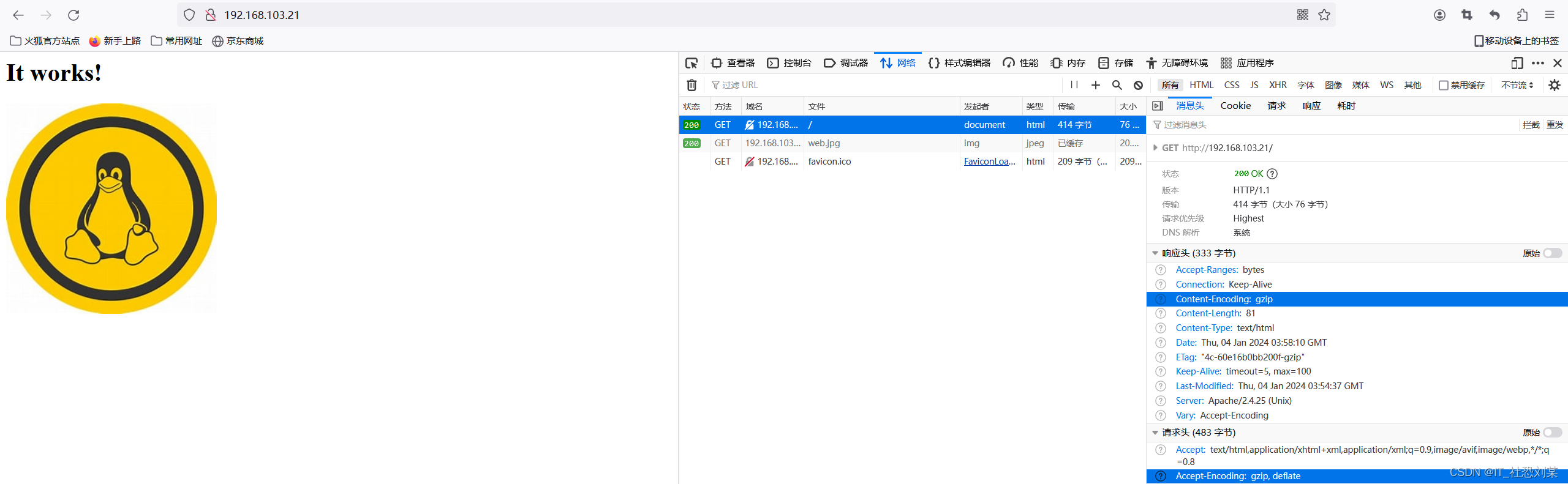The image size is (1568, 484).
Task: Expand the GET http://192.168.103.21/ URL row
Action: [1155, 147]
